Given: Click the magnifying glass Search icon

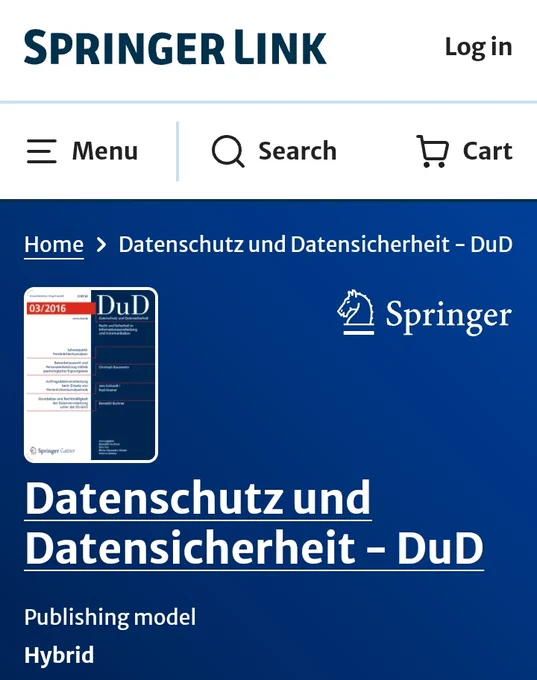Looking at the screenshot, I should pyautogui.click(x=228, y=151).
